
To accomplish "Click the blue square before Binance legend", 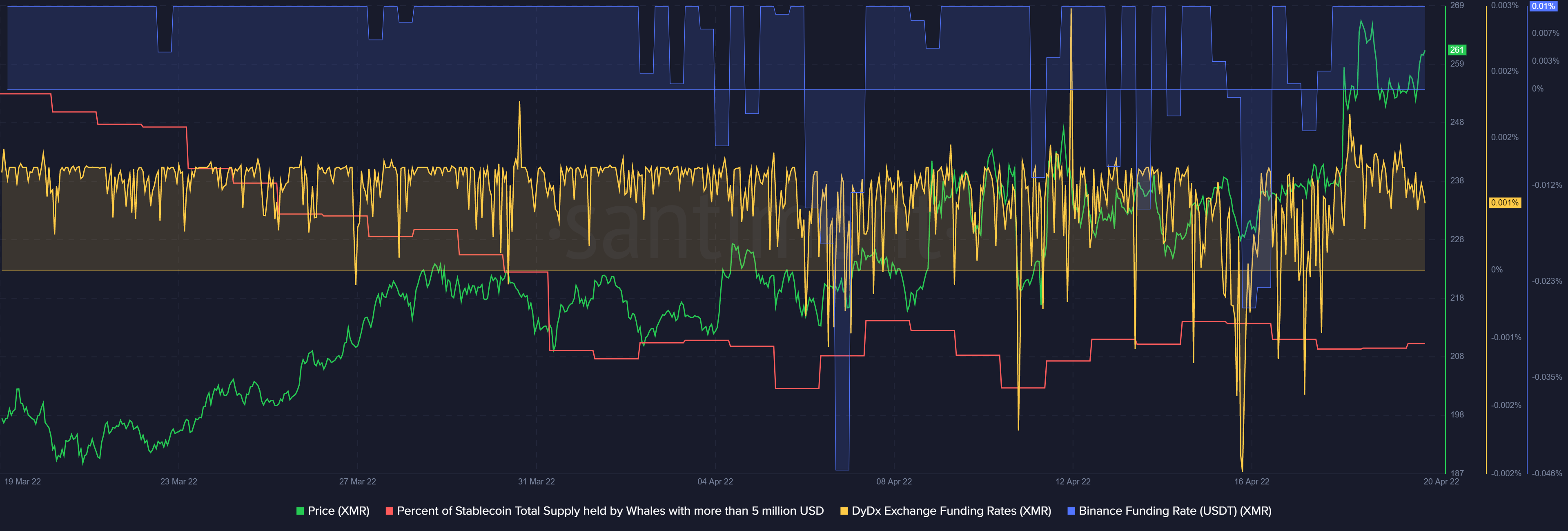I will click(1071, 511).
